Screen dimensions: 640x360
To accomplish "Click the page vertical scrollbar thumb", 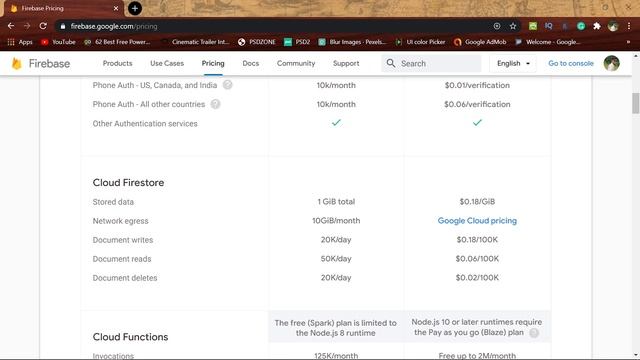I will pyautogui.click(x=636, y=103).
